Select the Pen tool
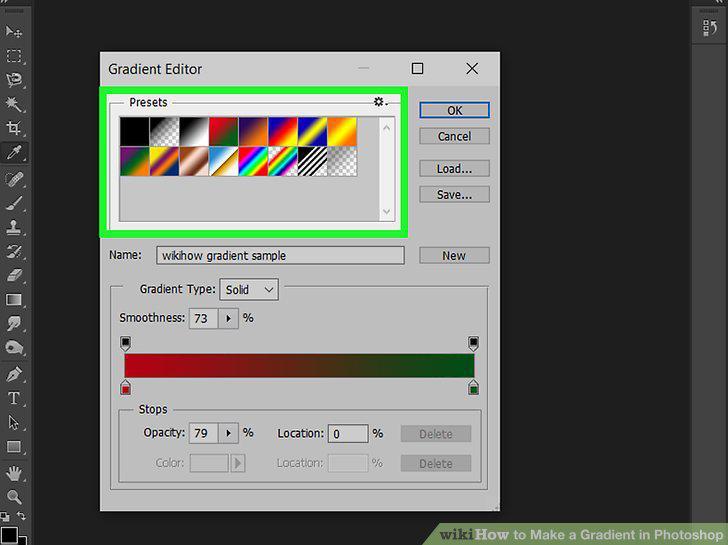728x545 pixels. point(13,374)
